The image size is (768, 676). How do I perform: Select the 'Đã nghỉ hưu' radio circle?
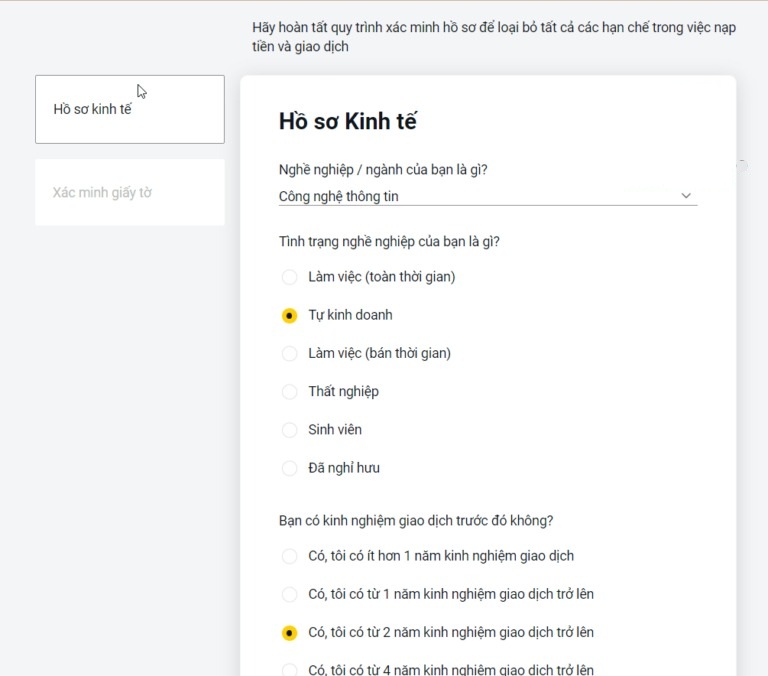point(290,468)
